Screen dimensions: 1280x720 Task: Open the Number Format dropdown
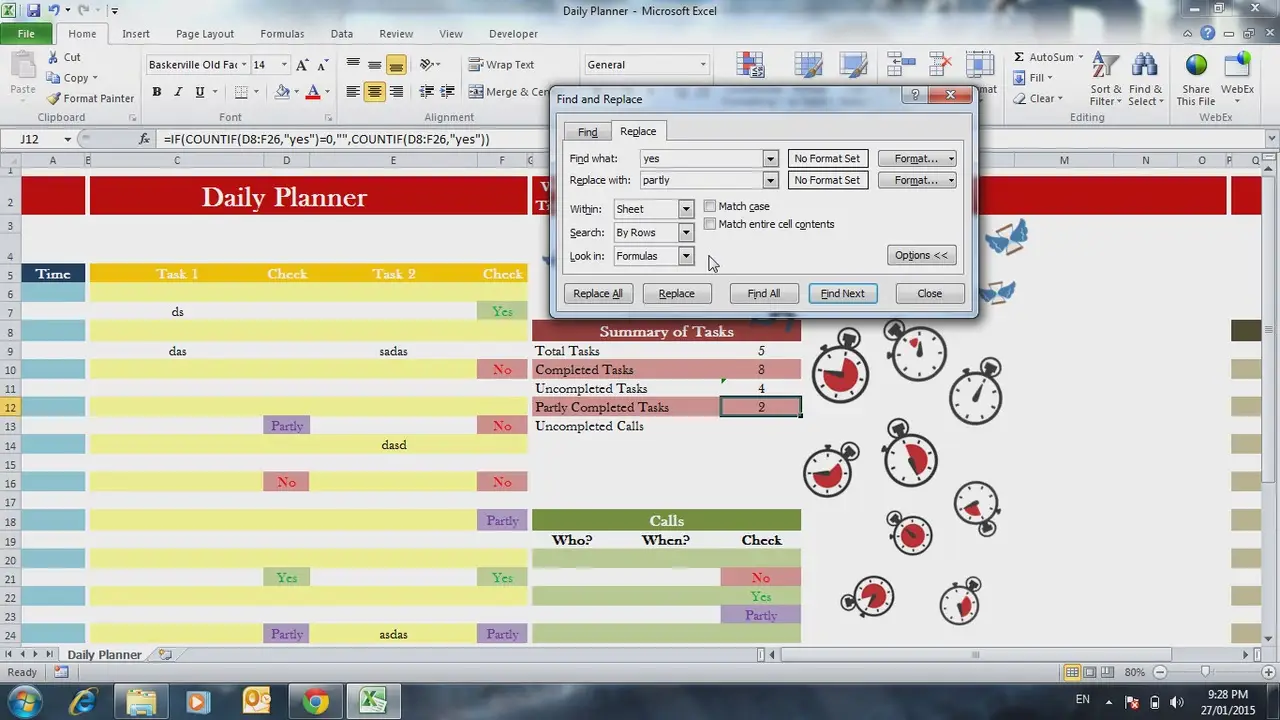703,65
